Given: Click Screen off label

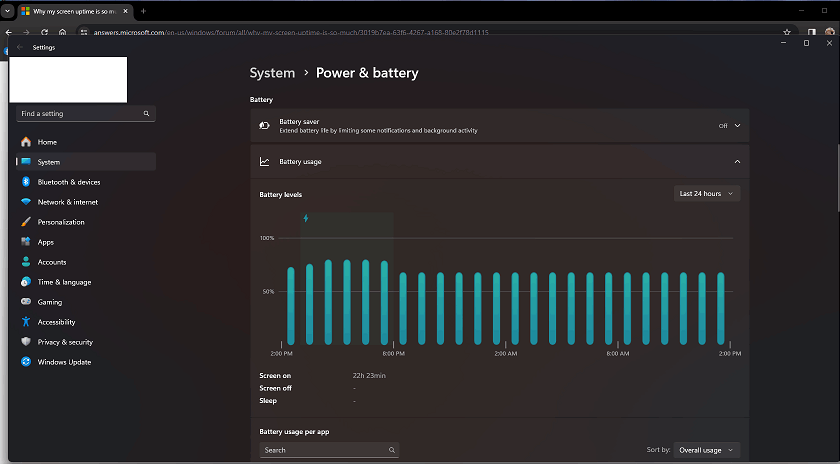Looking at the screenshot, I should 275,388.
